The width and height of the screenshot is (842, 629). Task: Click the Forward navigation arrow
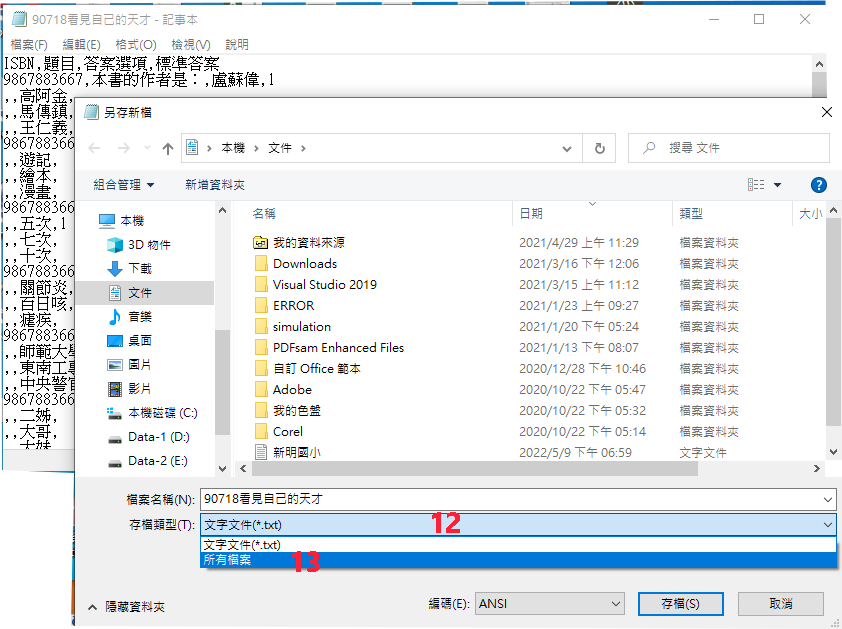[x=124, y=148]
